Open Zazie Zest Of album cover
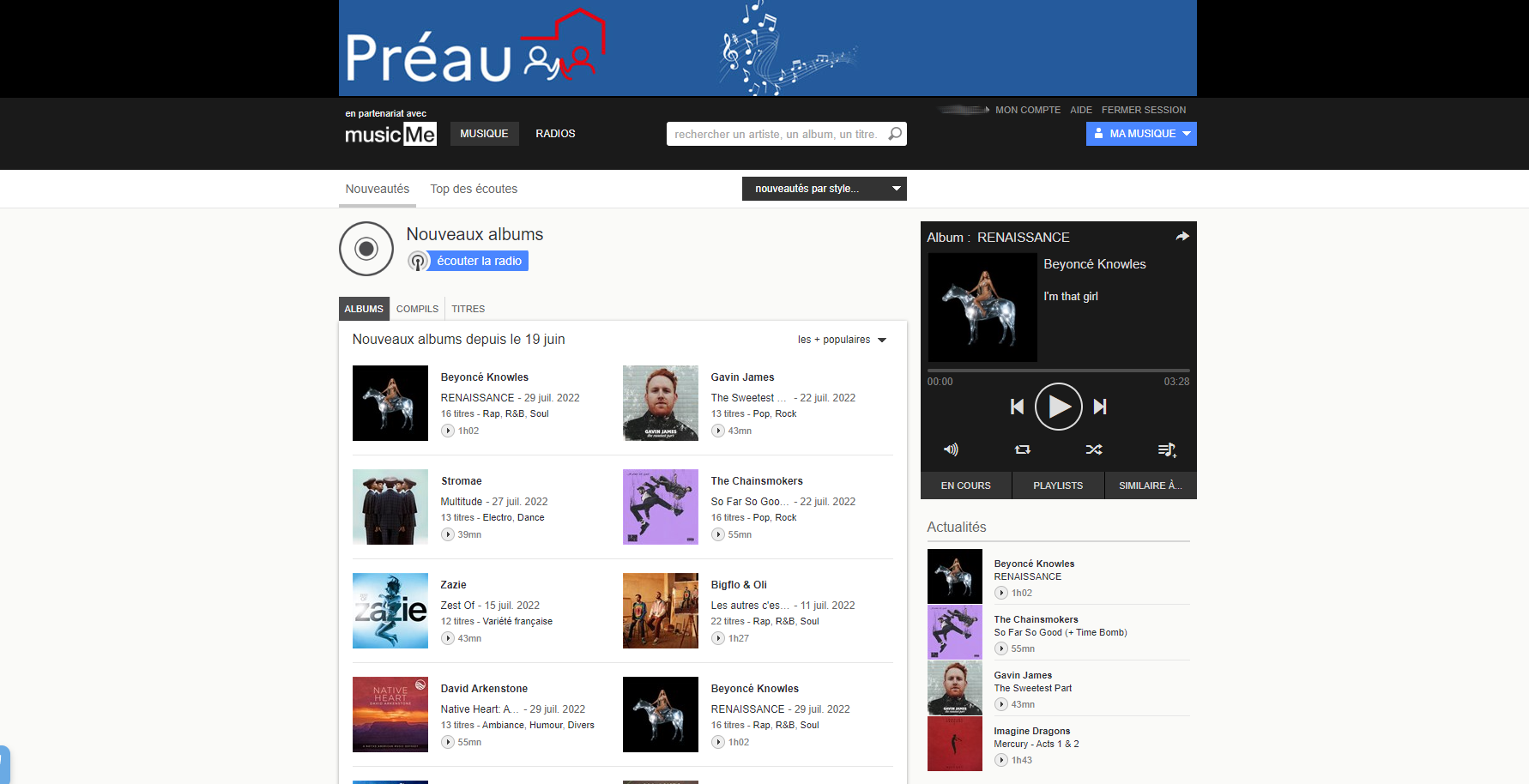Screen dimensions: 1529x784 [390, 611]
